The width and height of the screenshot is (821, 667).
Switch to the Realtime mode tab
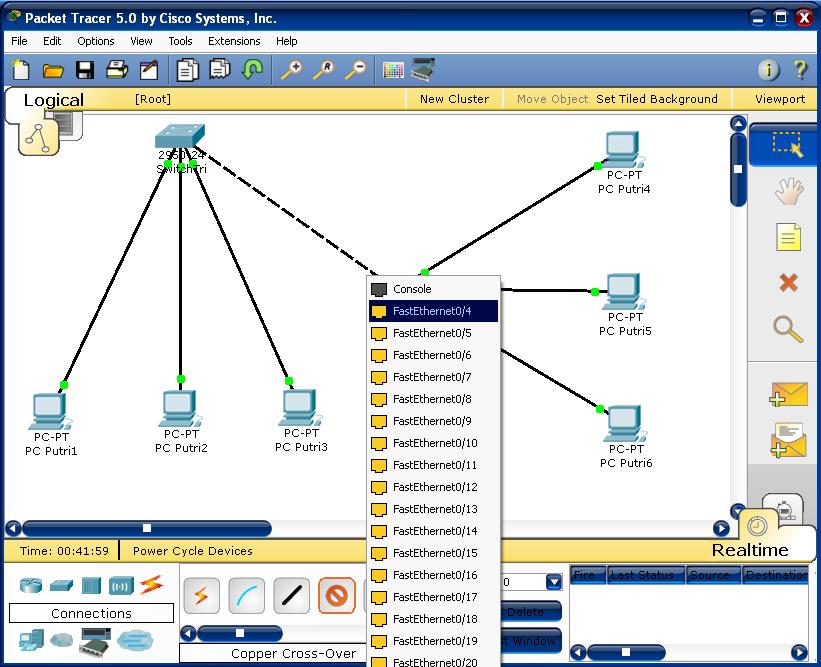click(750, 550)
